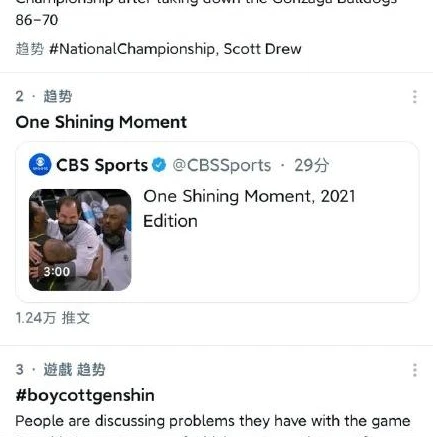Click empty area of CBS Sports tweet card
This screenshot has height=437, width=433.
[x=273, y=263]
